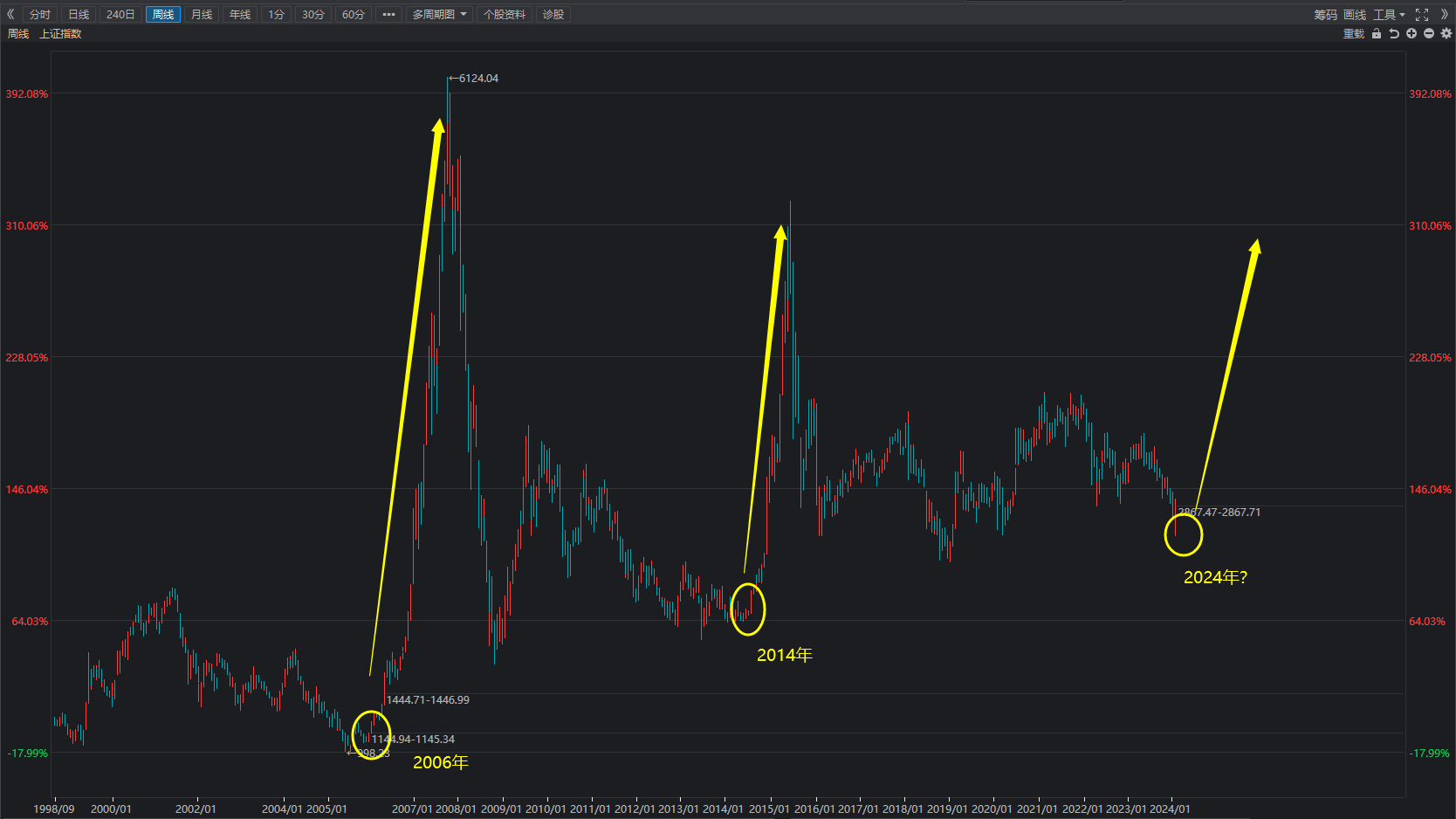Click the 周线 period label below toolbar
Viewport: 1456px width, 819px height.
pos(18,34)
